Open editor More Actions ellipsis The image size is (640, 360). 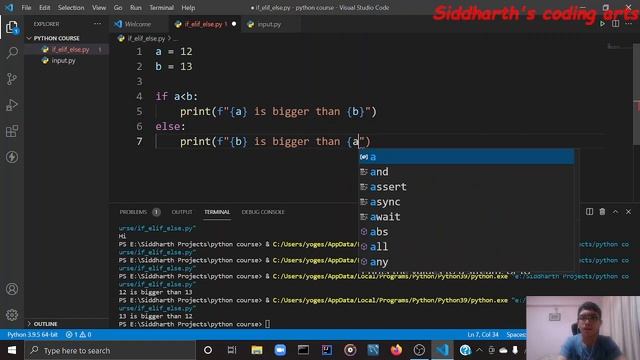pyautogui.click(x=629, y=24)
